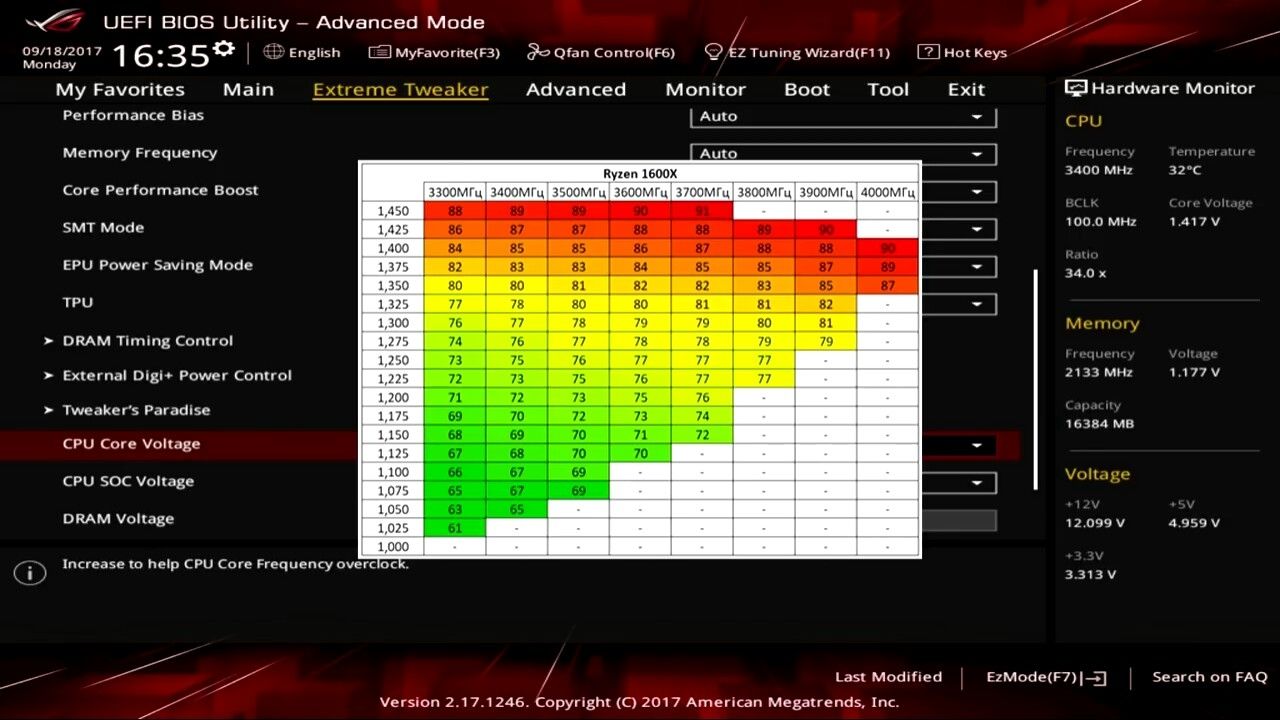The height and width of the screenshot is (720, 1280).
Task: Open the Advanced tab
Action: (576, 89)
